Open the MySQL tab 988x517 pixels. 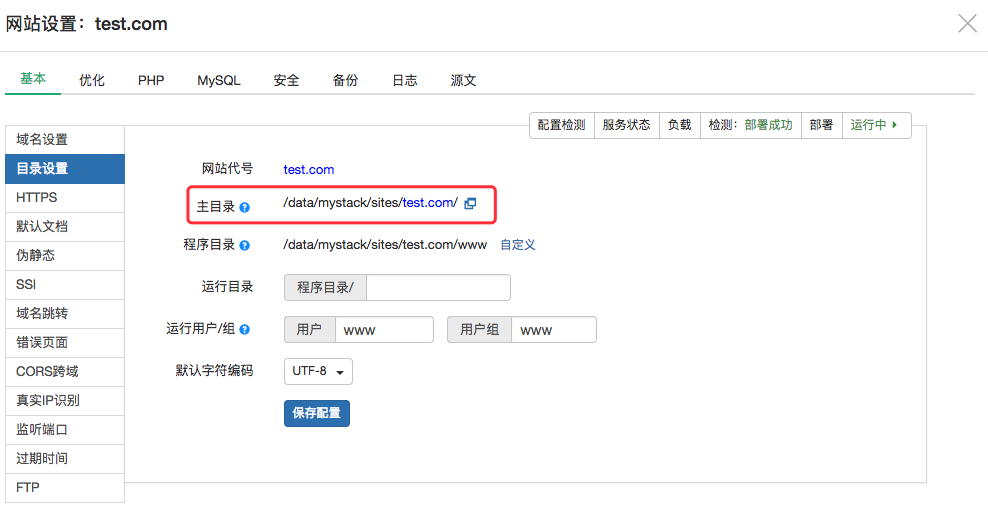(218, 80)
